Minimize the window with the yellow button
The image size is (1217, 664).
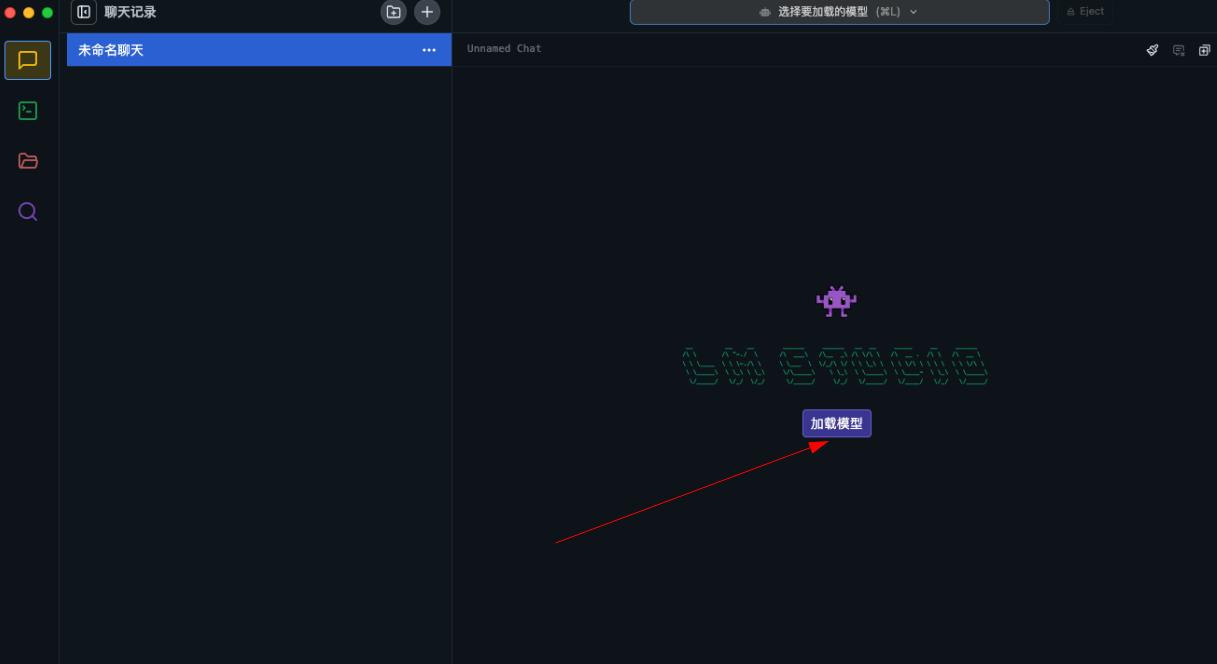(29, 13)
